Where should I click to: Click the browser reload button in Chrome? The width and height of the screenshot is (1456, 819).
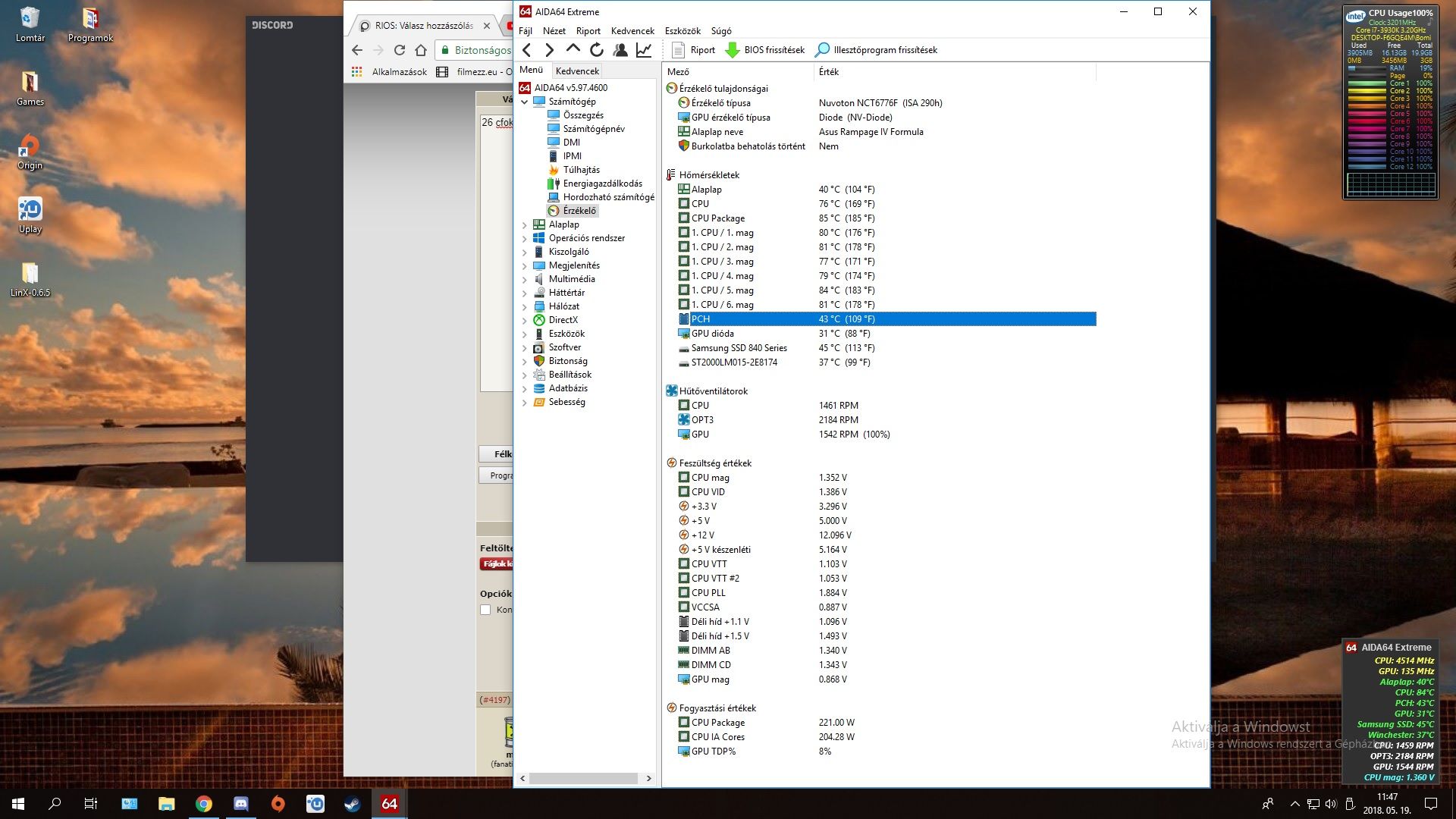(400, 50)
